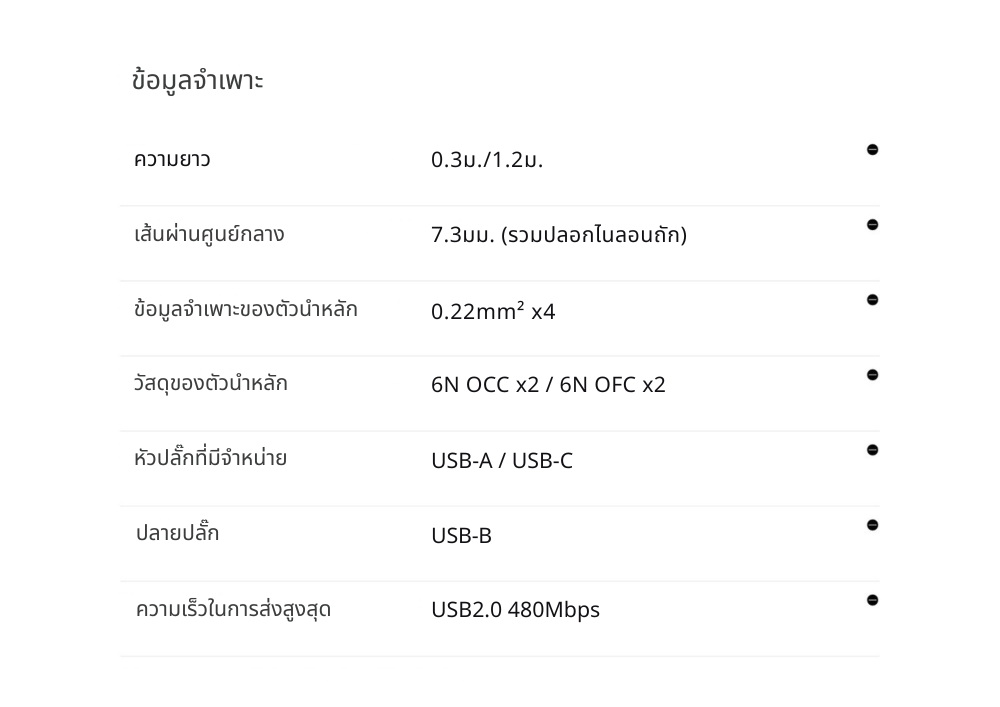Collapse the ความเร็วในการส่งสูงสุด row via minus icon
Viewport: 1000px width, 707px height.
(872, 600)
